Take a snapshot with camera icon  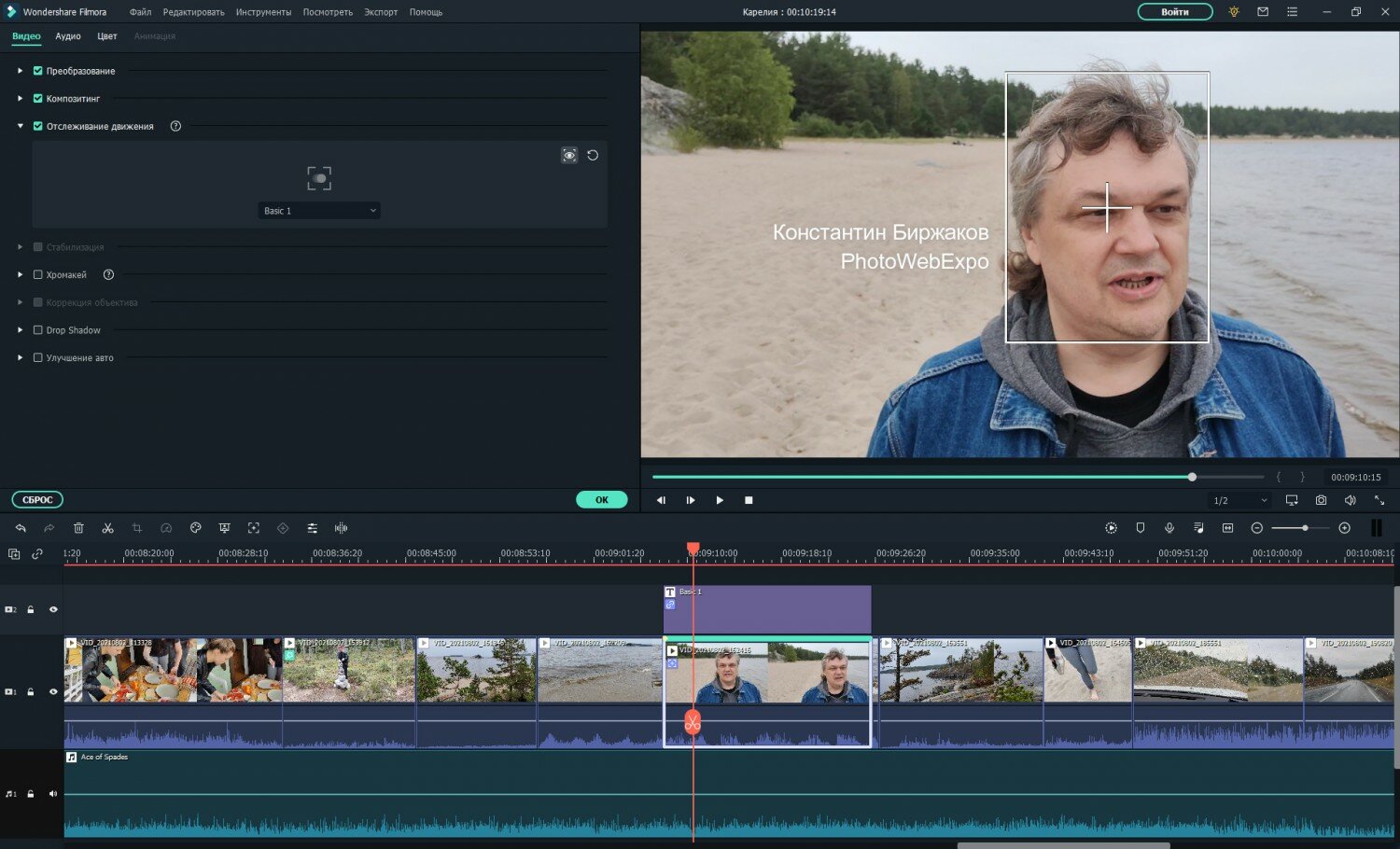point(1321,500)
